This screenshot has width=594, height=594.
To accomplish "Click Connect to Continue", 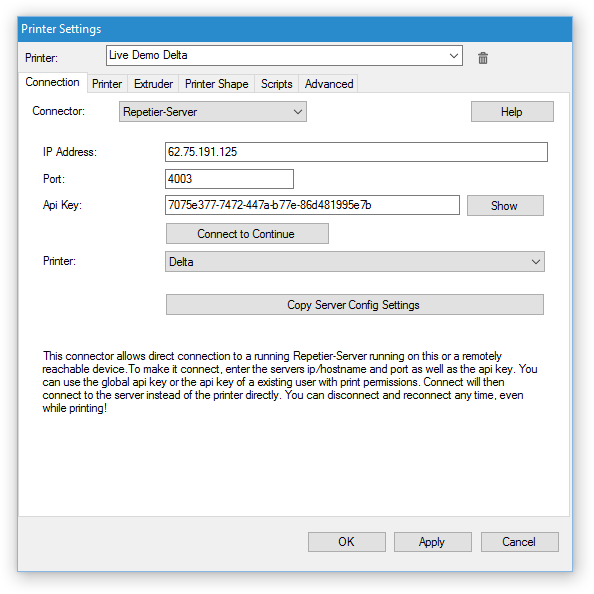I will (x=247, y=233).
